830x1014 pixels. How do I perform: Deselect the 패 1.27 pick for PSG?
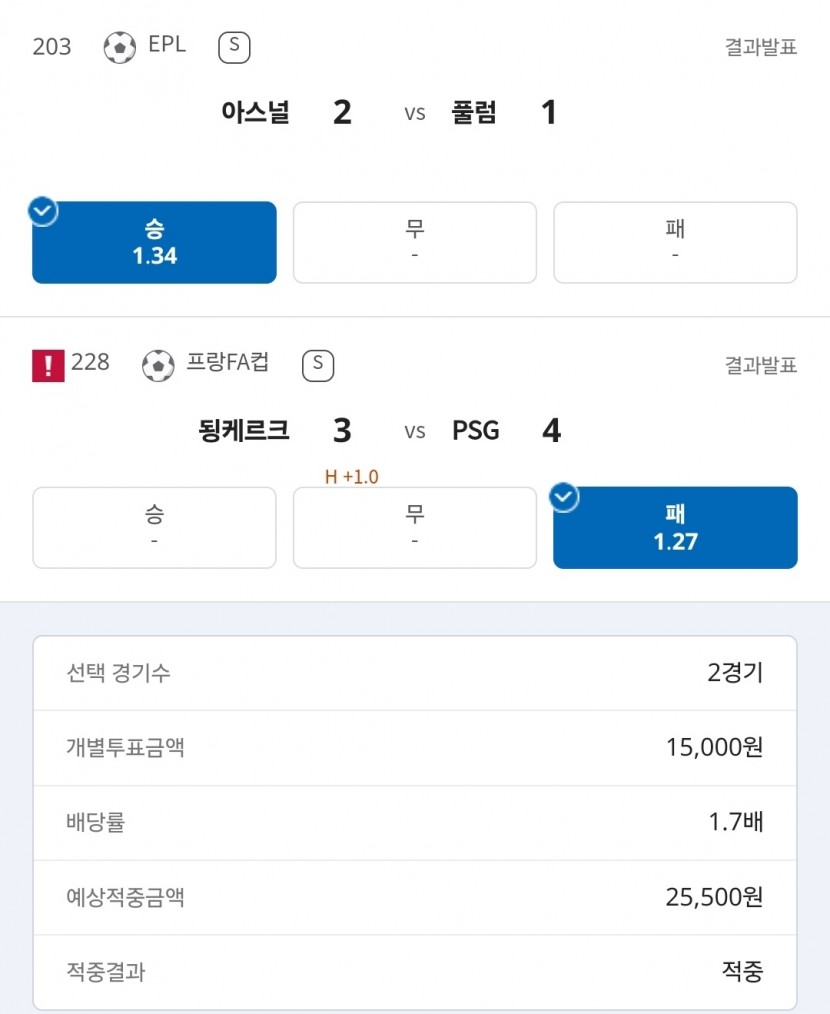coord(675,528)
